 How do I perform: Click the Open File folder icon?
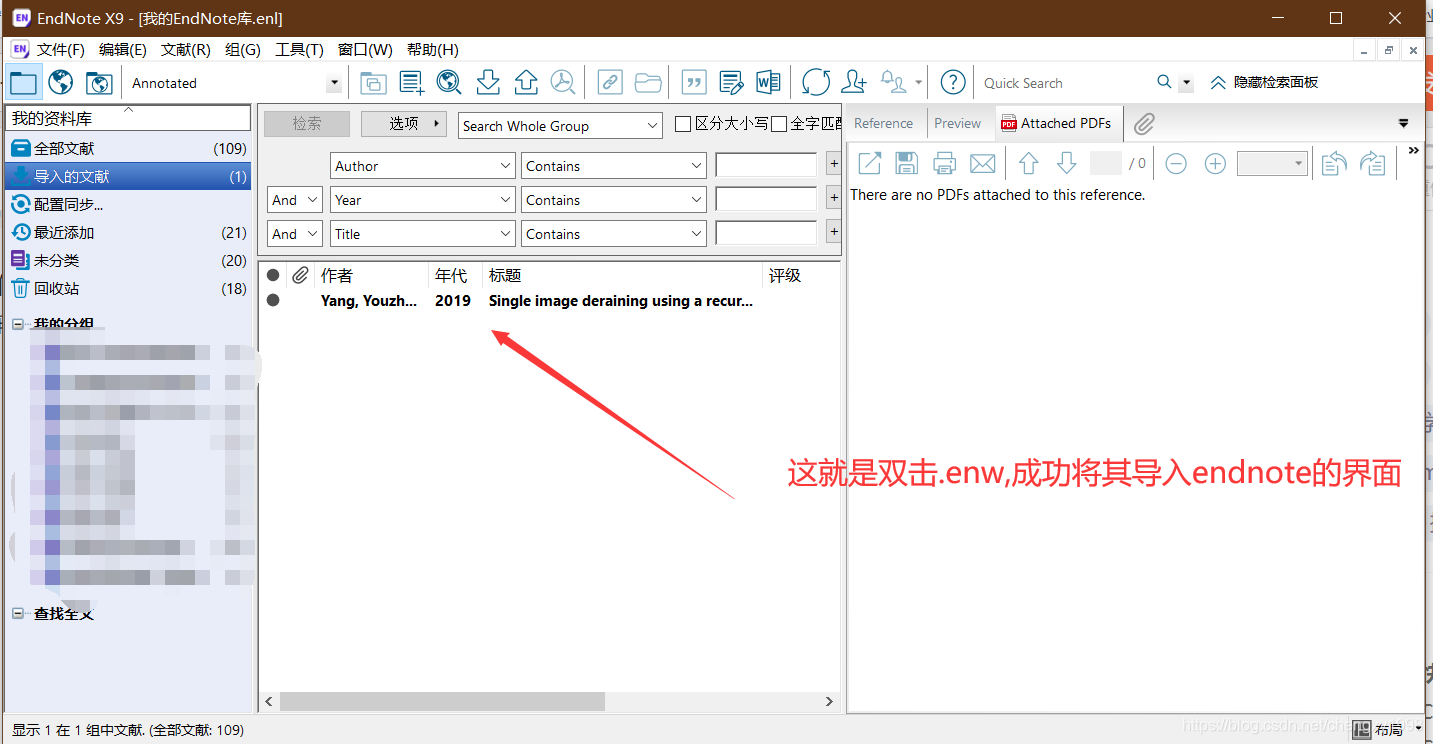coord(648,82)
